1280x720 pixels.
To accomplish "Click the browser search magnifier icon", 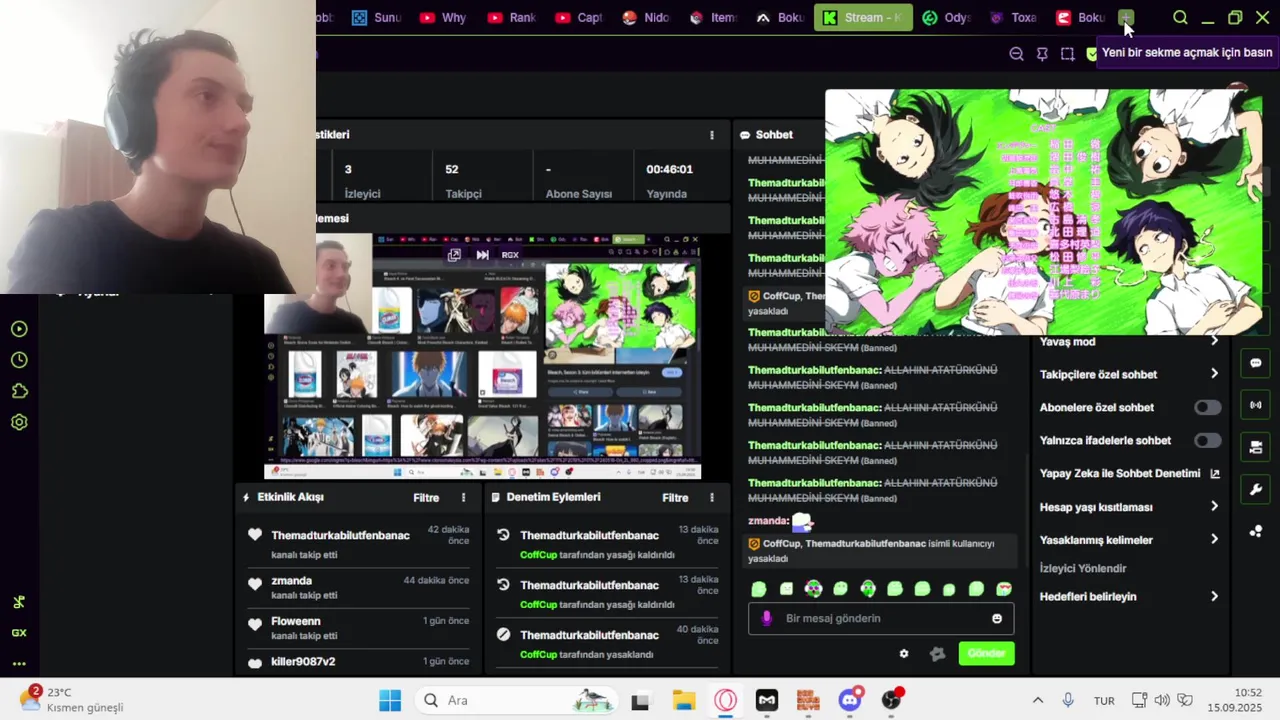I will [x=1180, y=17].
